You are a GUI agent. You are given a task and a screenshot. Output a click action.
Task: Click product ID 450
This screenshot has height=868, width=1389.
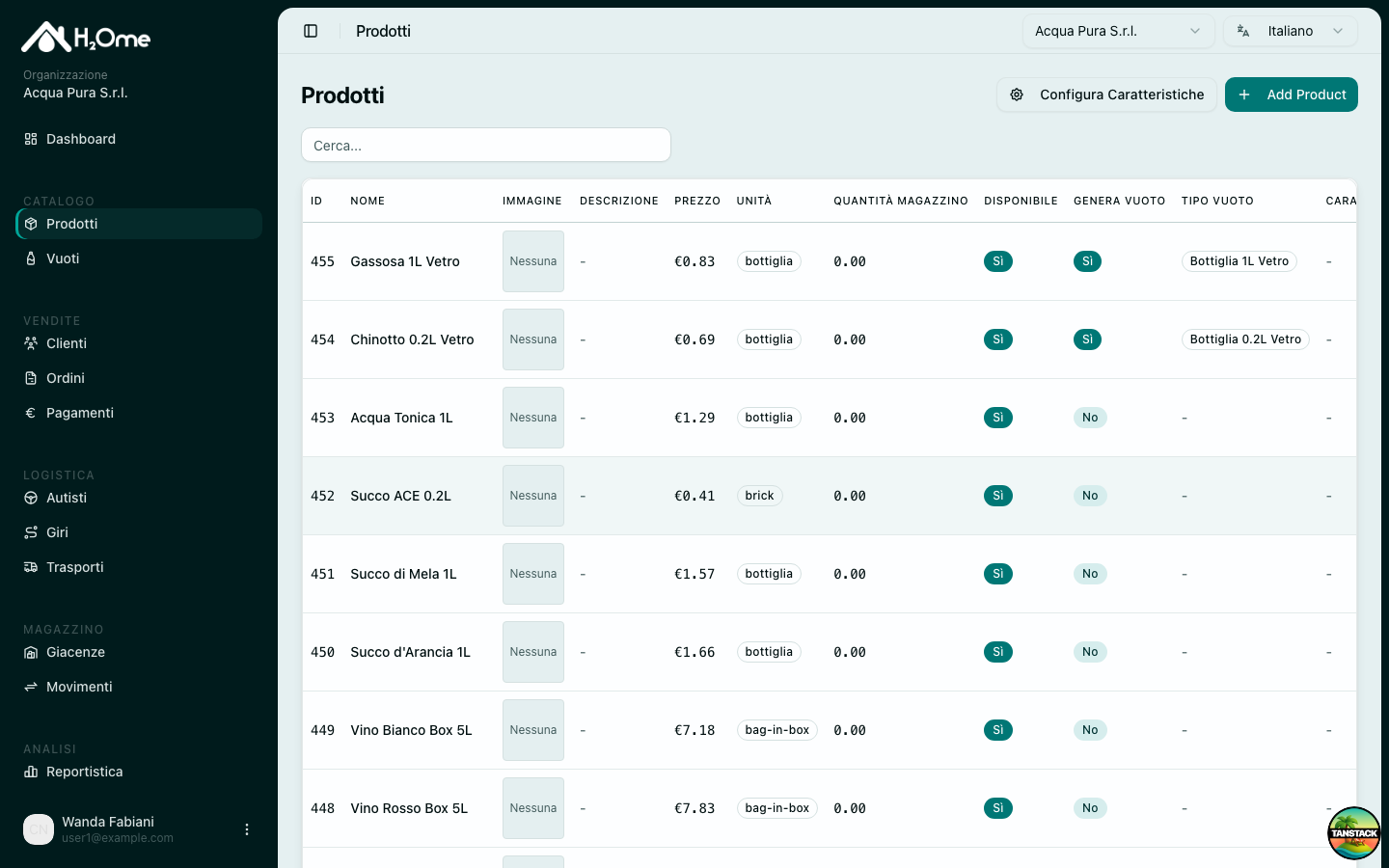tap(322, 652)
